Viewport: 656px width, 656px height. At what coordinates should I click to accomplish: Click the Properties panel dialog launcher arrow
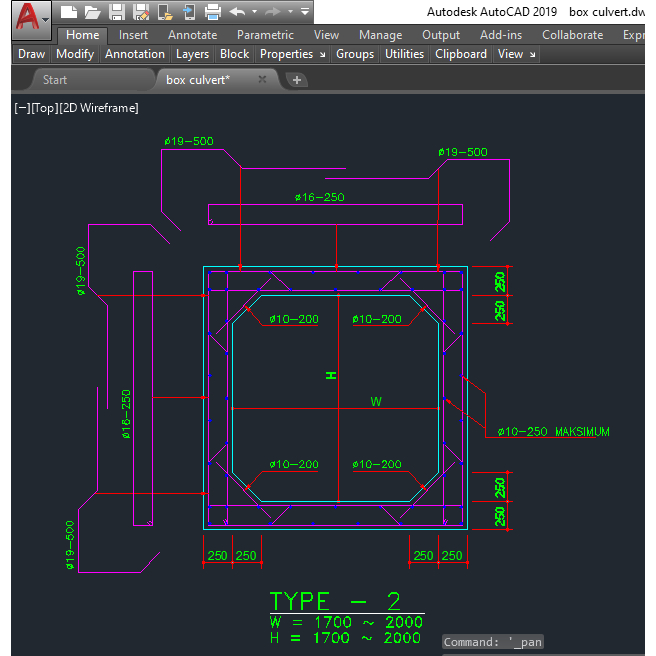[323, 55]
